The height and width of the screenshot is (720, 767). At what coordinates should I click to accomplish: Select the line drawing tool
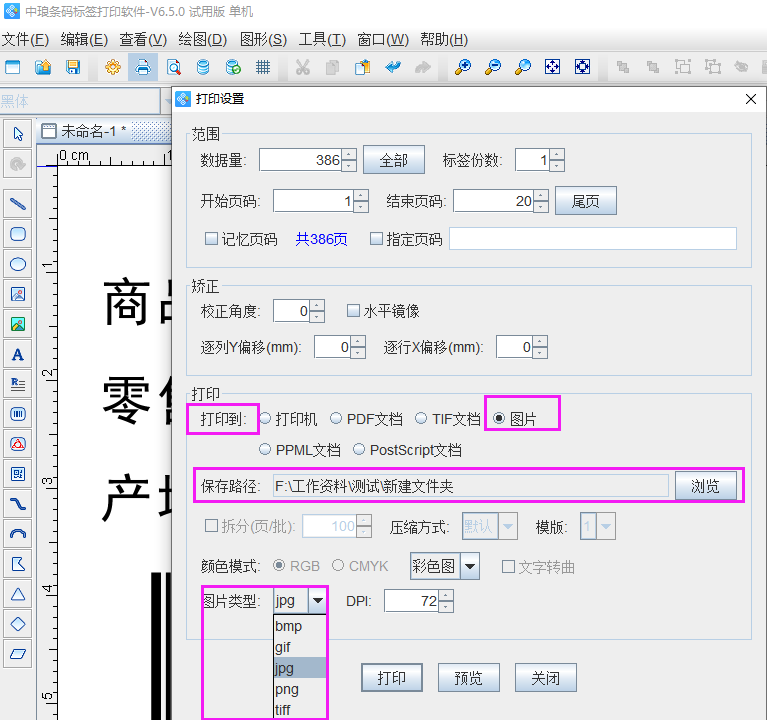click(x=18, y=203)
